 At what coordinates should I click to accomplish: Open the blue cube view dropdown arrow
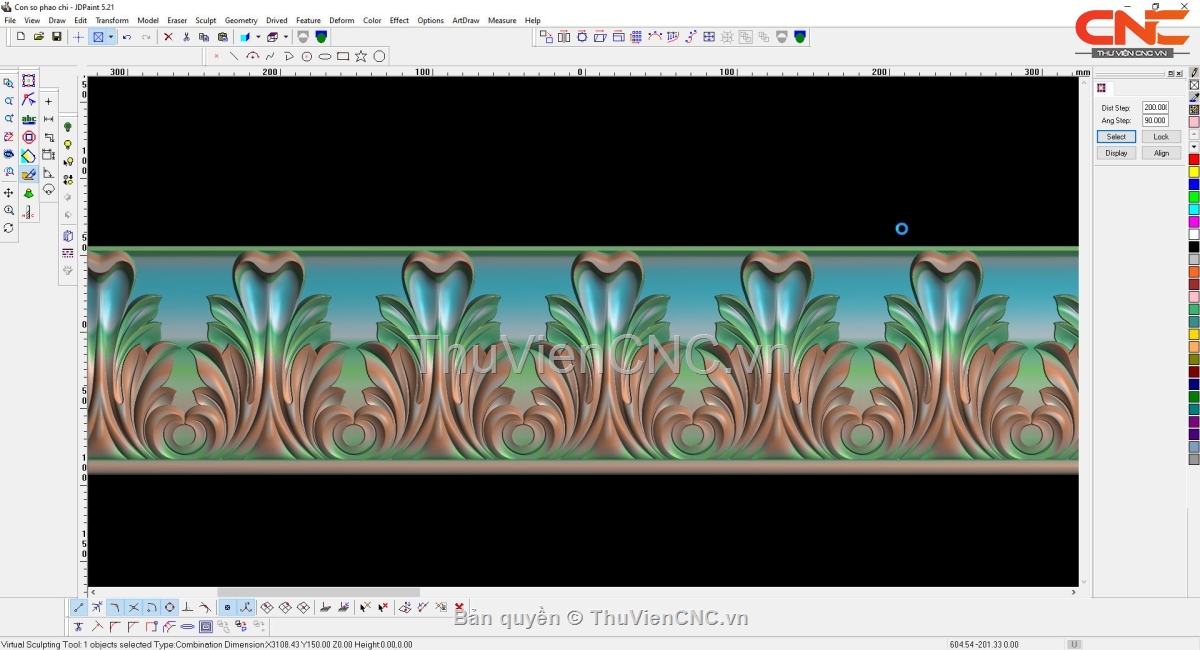(258, 37)
